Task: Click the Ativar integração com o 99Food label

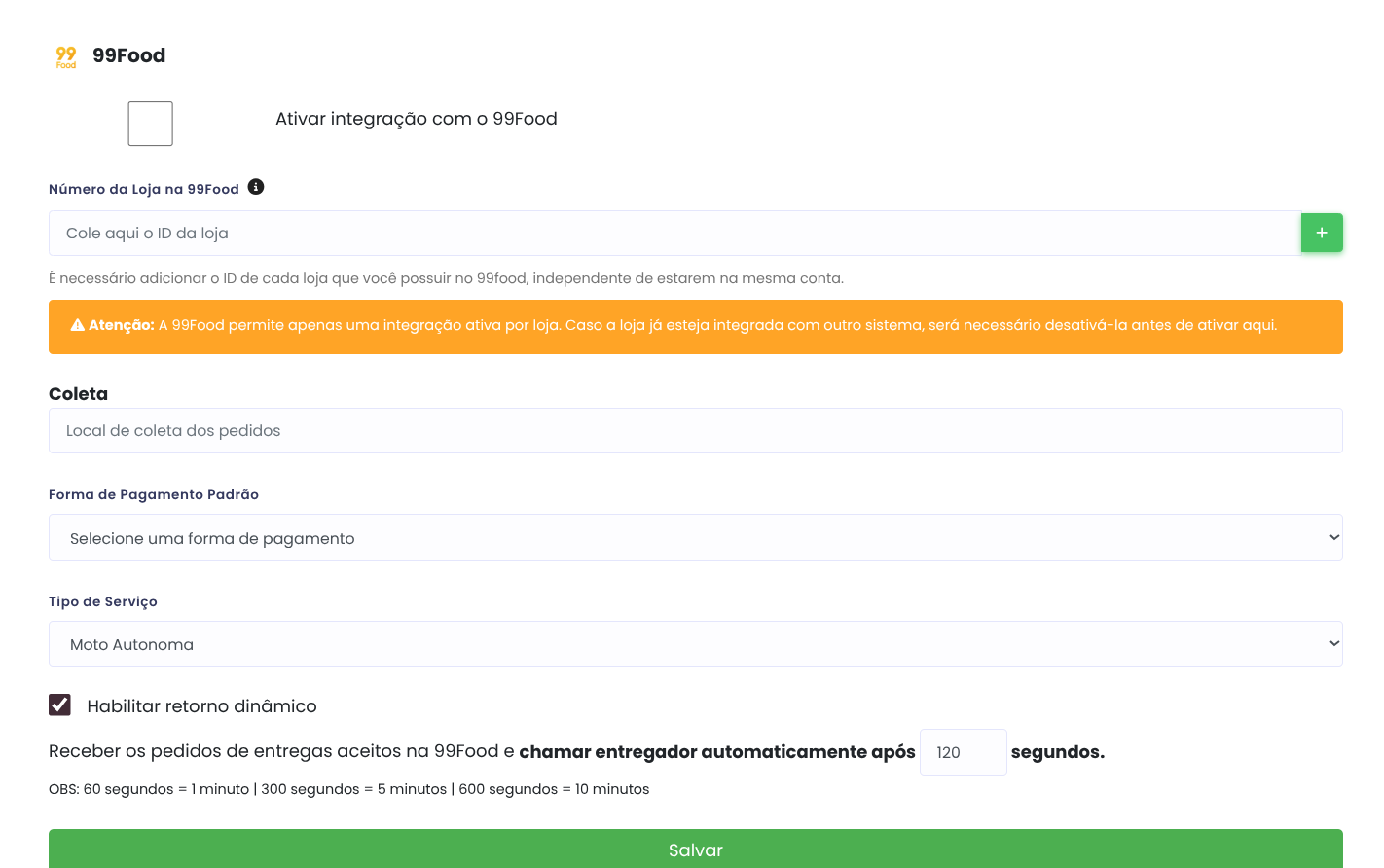Action: pos(416,119)
